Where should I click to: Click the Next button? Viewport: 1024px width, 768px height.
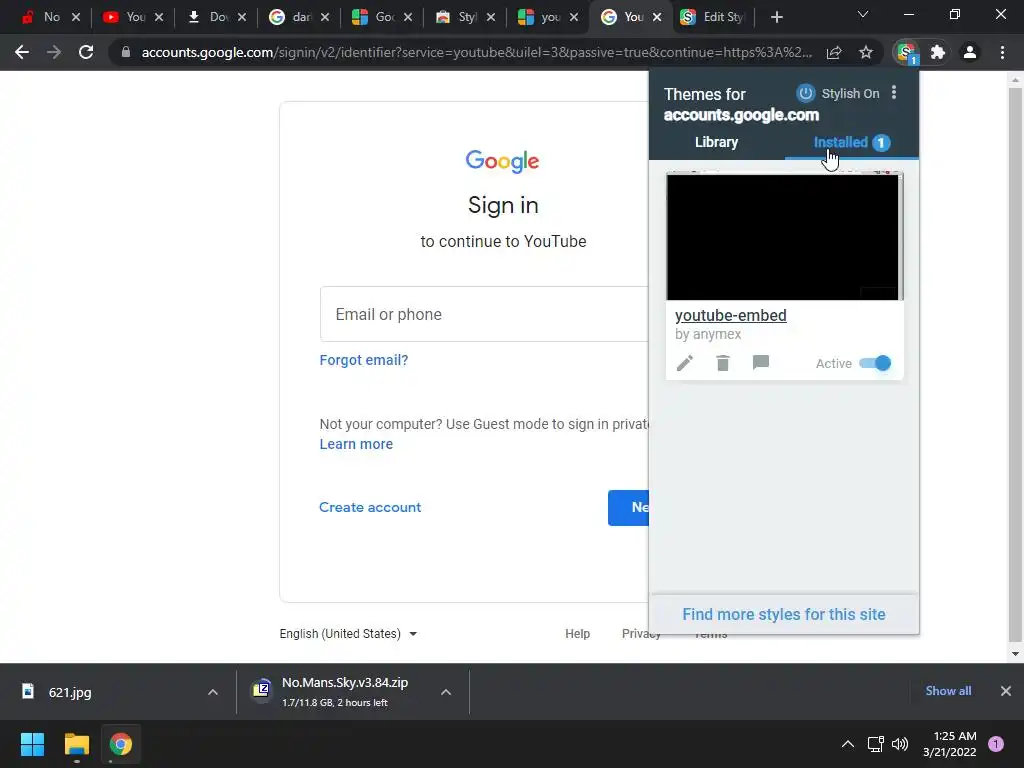tap(628, 507)
